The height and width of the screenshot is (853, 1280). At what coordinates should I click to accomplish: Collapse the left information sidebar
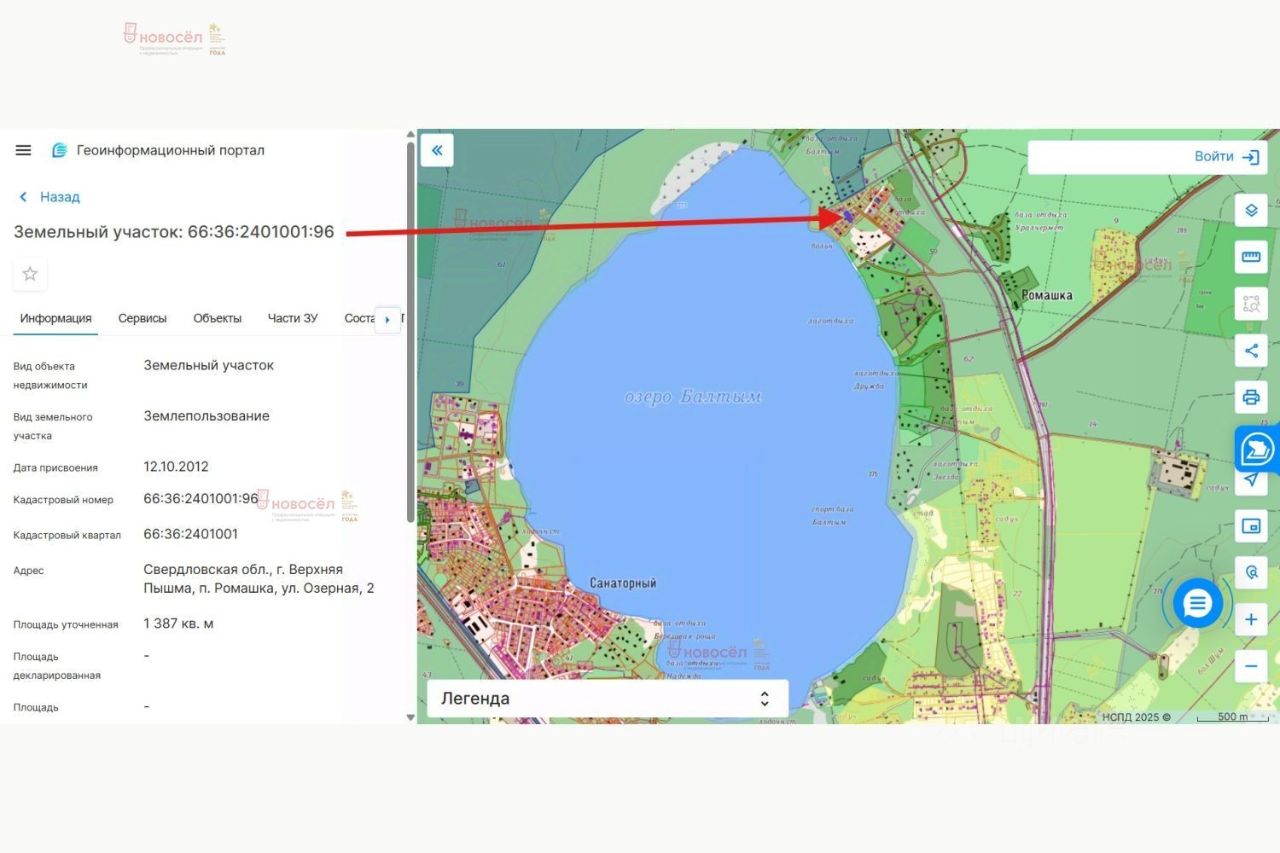(x=437, y=151)
